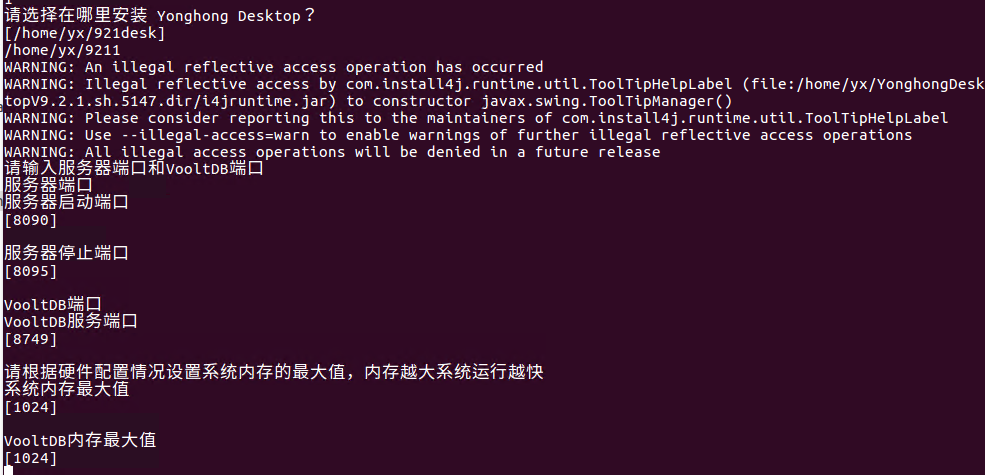This screenshot has height=475, width=985.
Task: Click the 'denied in a future release' warning
Action: coord(332,152)
